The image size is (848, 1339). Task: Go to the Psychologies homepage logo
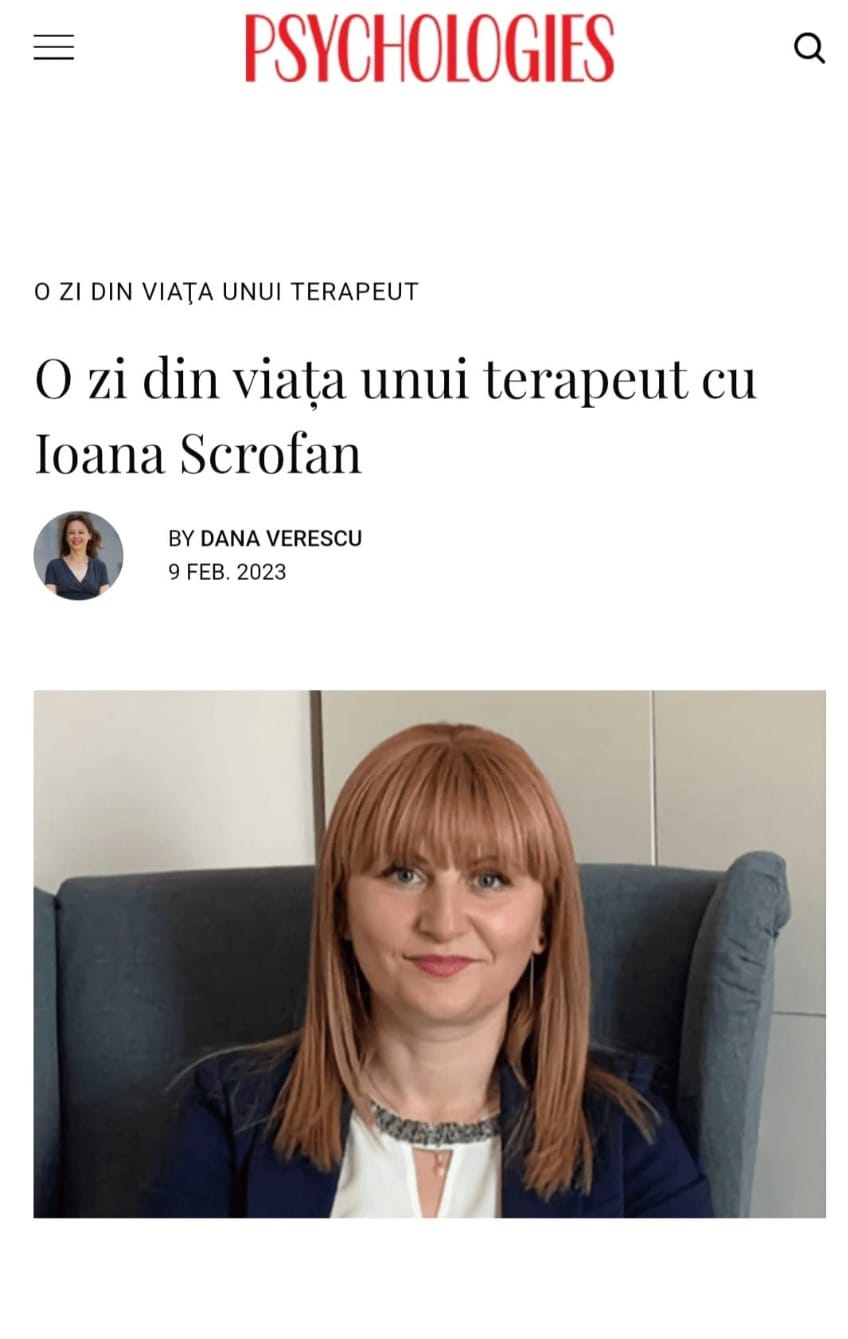pyautogui.click(x=429, y=48)
